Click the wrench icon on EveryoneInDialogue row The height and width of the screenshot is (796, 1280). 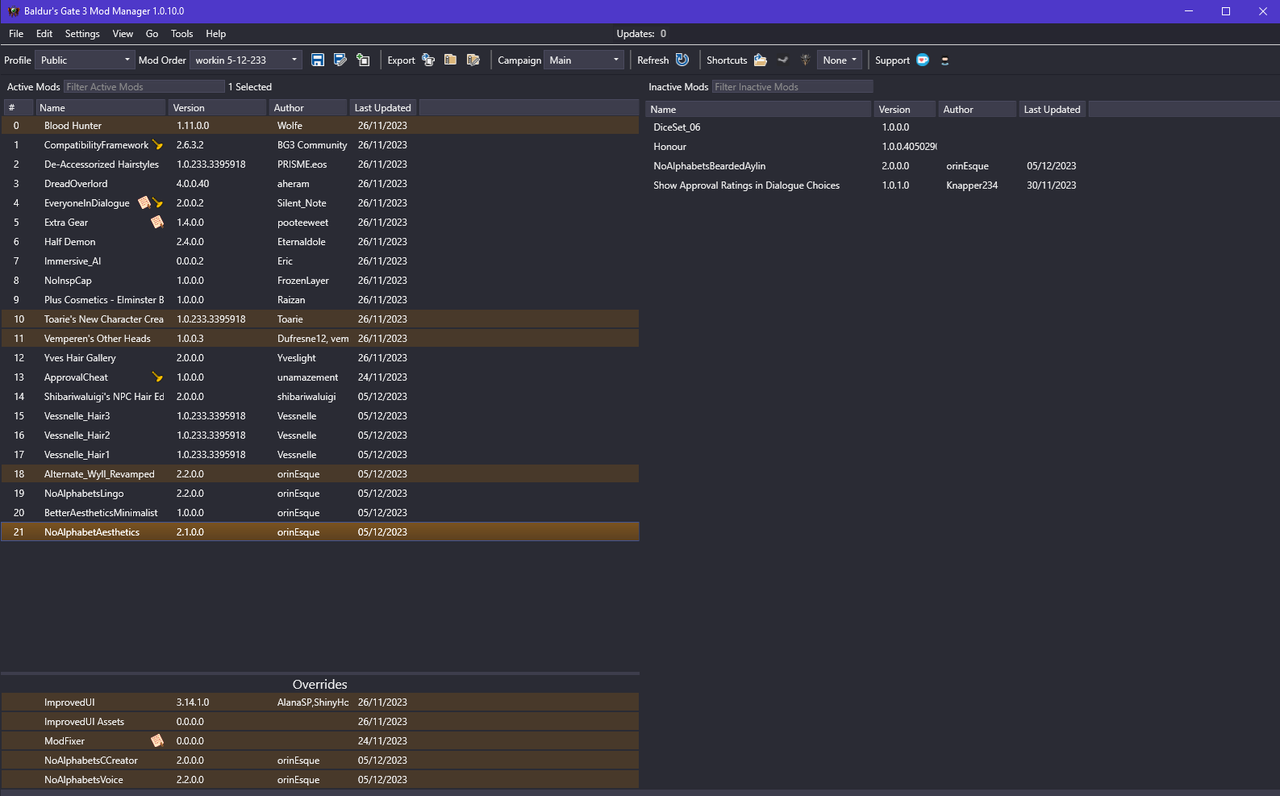157,203
